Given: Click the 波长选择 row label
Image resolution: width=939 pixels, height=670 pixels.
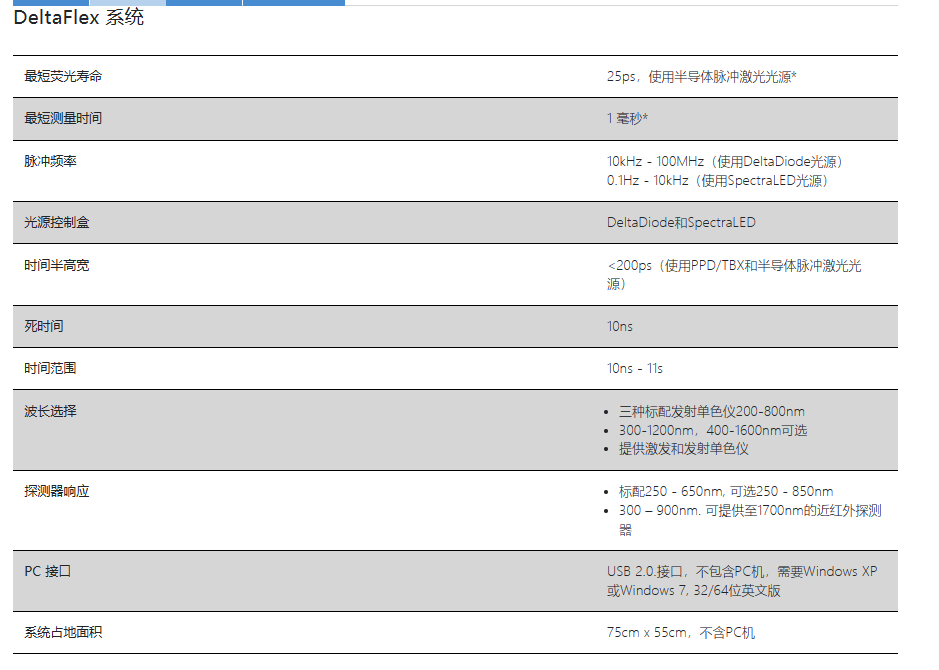Looking at the screenshot, I should [50, 411].
